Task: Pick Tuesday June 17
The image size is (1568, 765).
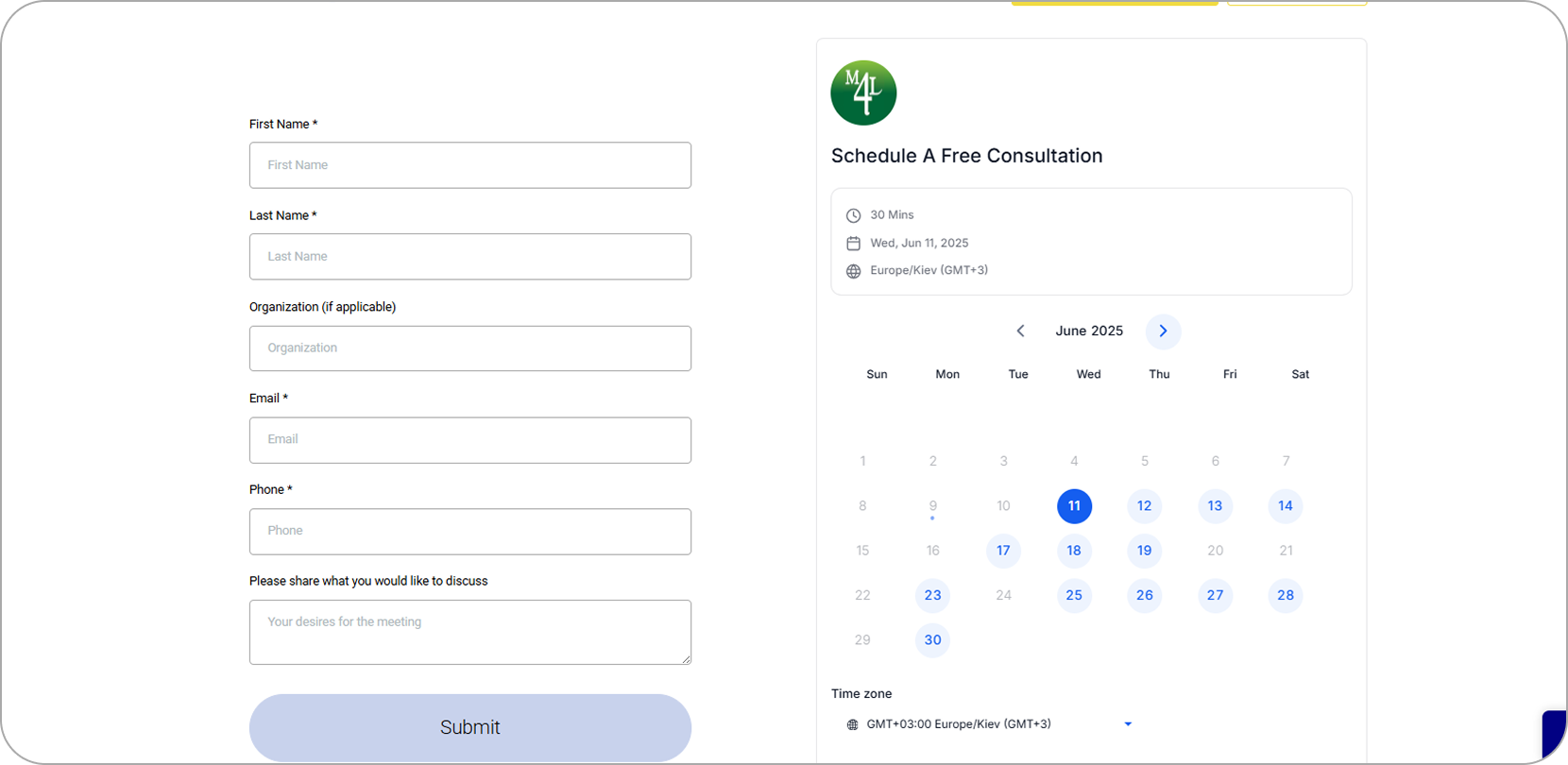Action: click(1003, 551)
